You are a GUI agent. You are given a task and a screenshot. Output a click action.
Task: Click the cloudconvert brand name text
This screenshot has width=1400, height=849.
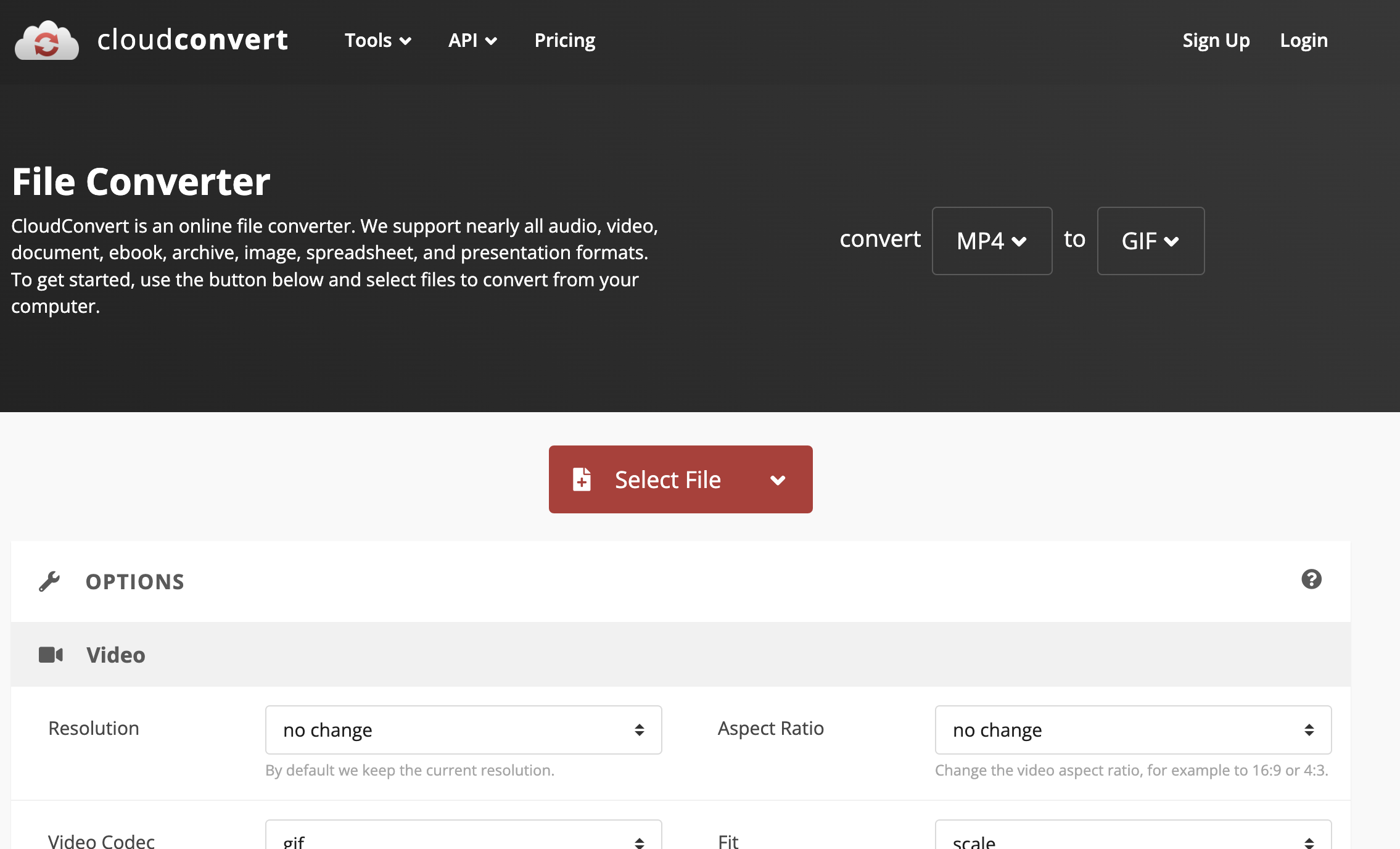click(192, 40)
